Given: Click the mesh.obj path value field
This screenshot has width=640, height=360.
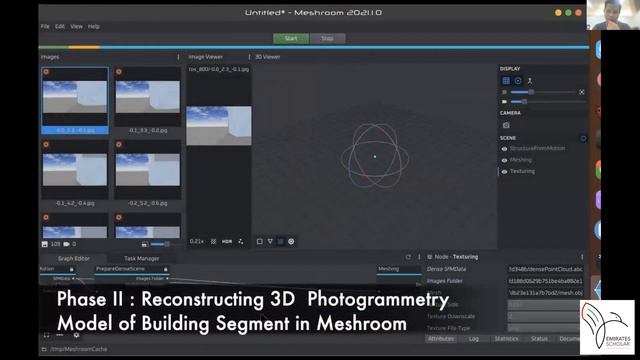Looking at the screenshot, I should coord(545,293).
